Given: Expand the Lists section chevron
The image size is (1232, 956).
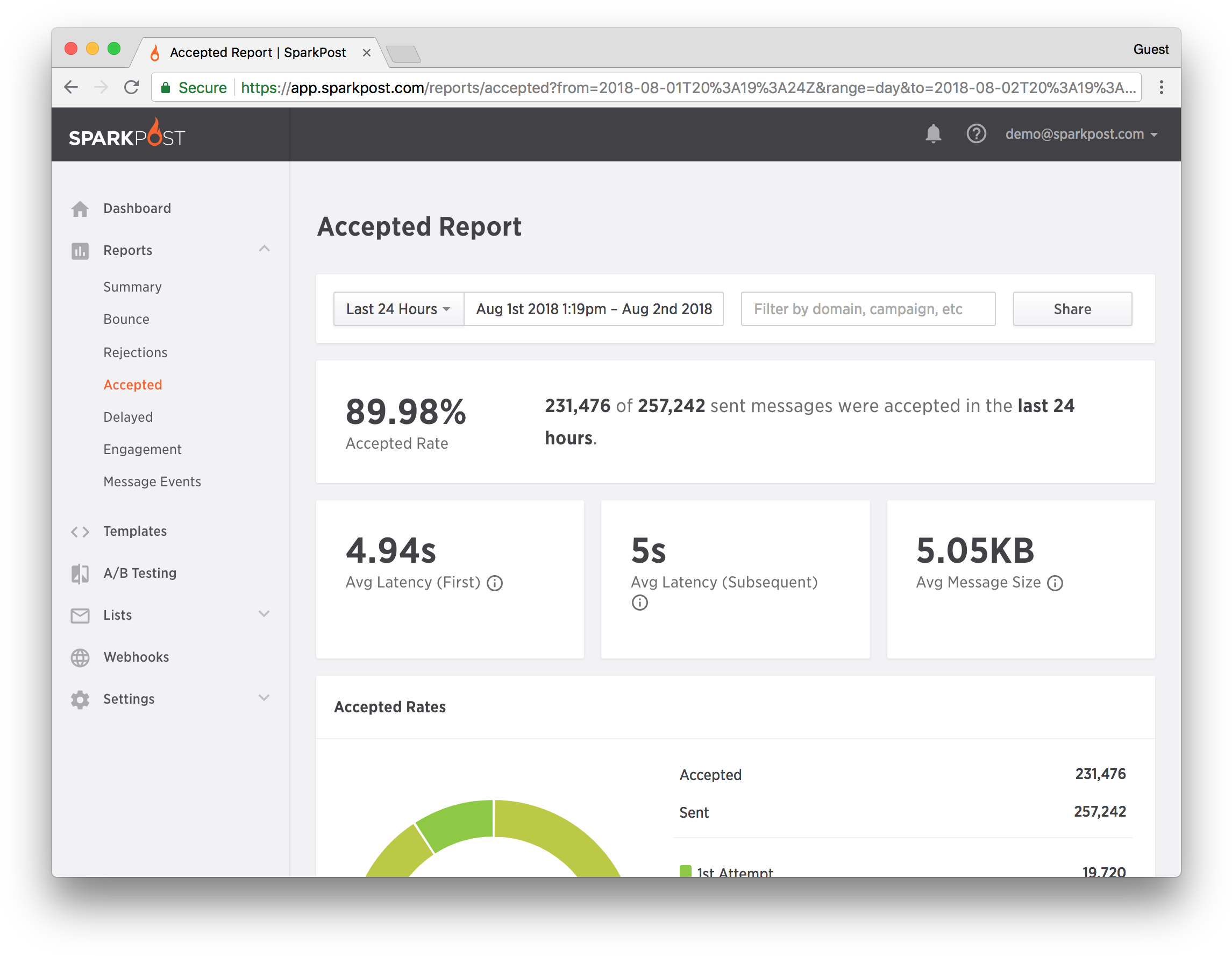Looking at the screenshot, I should click(264, 614).
